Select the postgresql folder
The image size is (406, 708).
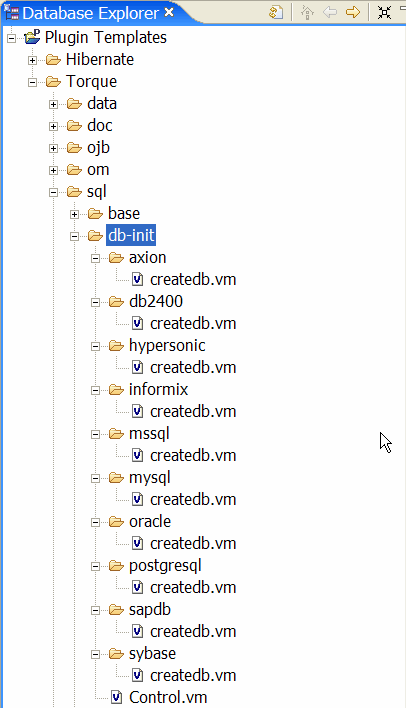coord(165,566)
